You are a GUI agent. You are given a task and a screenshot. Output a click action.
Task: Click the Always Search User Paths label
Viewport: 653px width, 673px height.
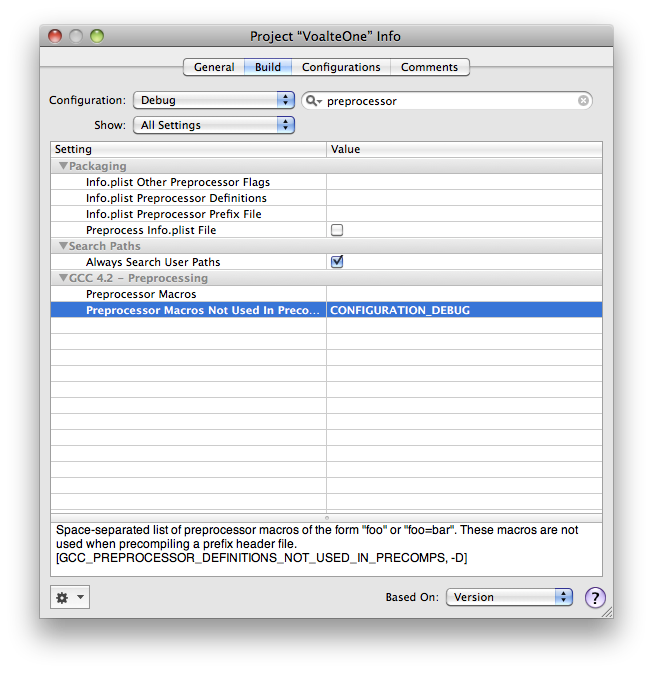point(153,262)
